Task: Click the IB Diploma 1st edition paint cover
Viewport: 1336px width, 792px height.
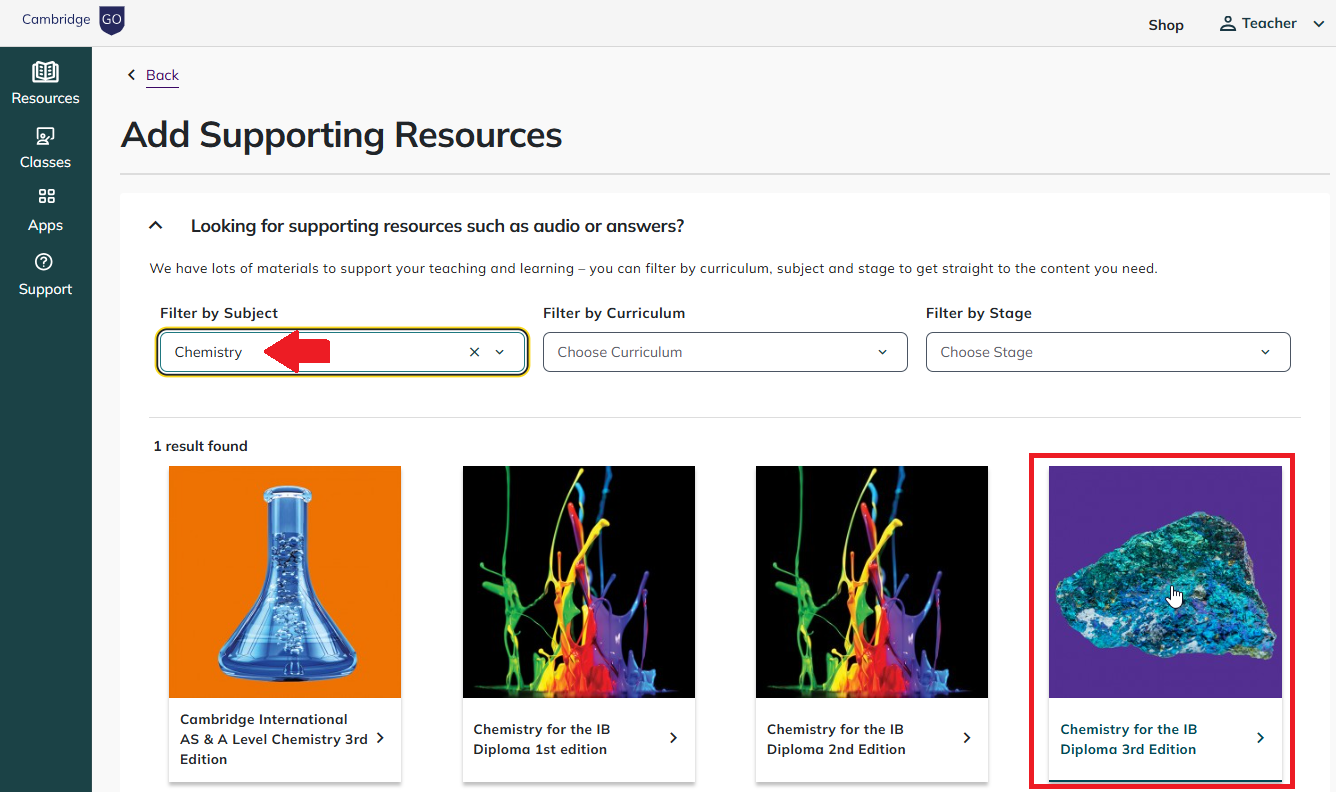Action: 579,582
